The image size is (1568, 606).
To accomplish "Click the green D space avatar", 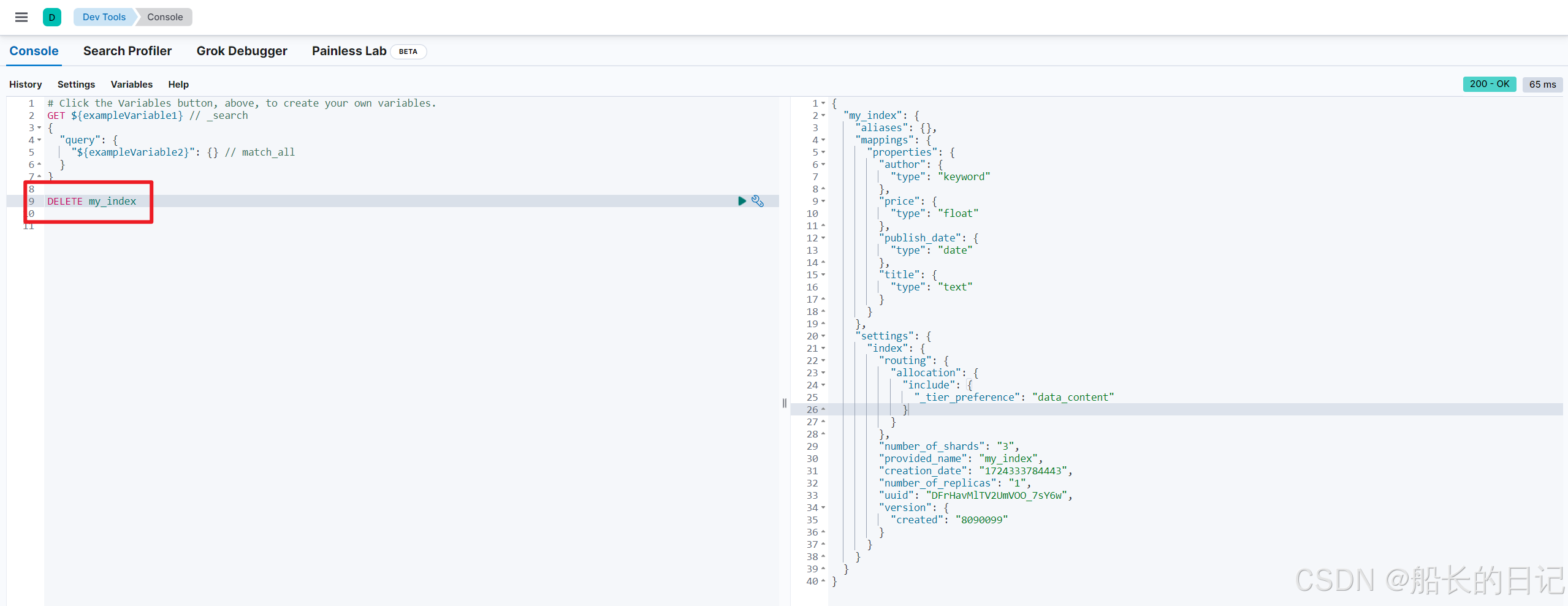I will pos(52,17).
